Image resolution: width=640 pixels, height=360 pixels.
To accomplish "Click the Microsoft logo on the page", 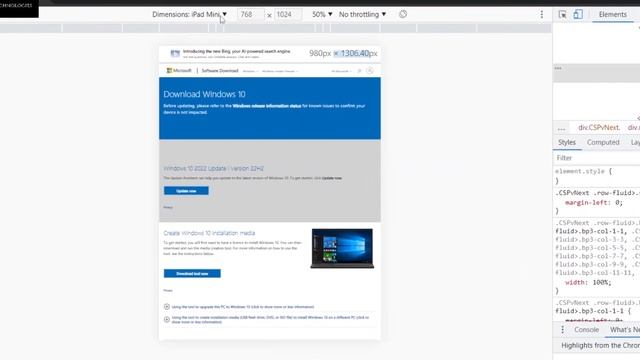I will 179,71.
